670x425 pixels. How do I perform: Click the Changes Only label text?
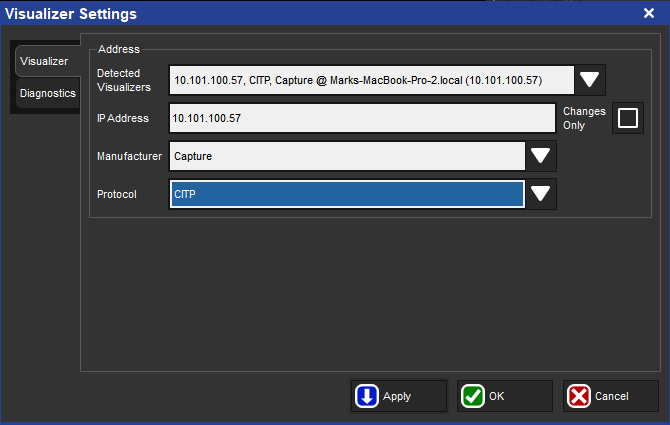click(x=584, y=118)
